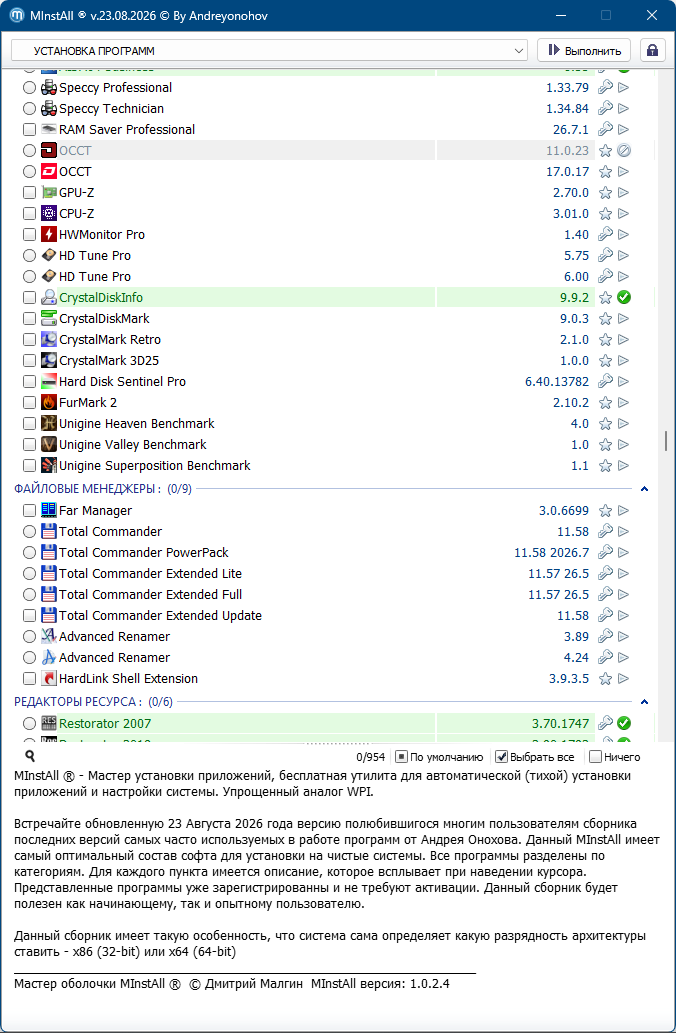The image size is (676, 1033).
Task: Check the CrystalDiskInfo checkbox
Action: (29, 298)
